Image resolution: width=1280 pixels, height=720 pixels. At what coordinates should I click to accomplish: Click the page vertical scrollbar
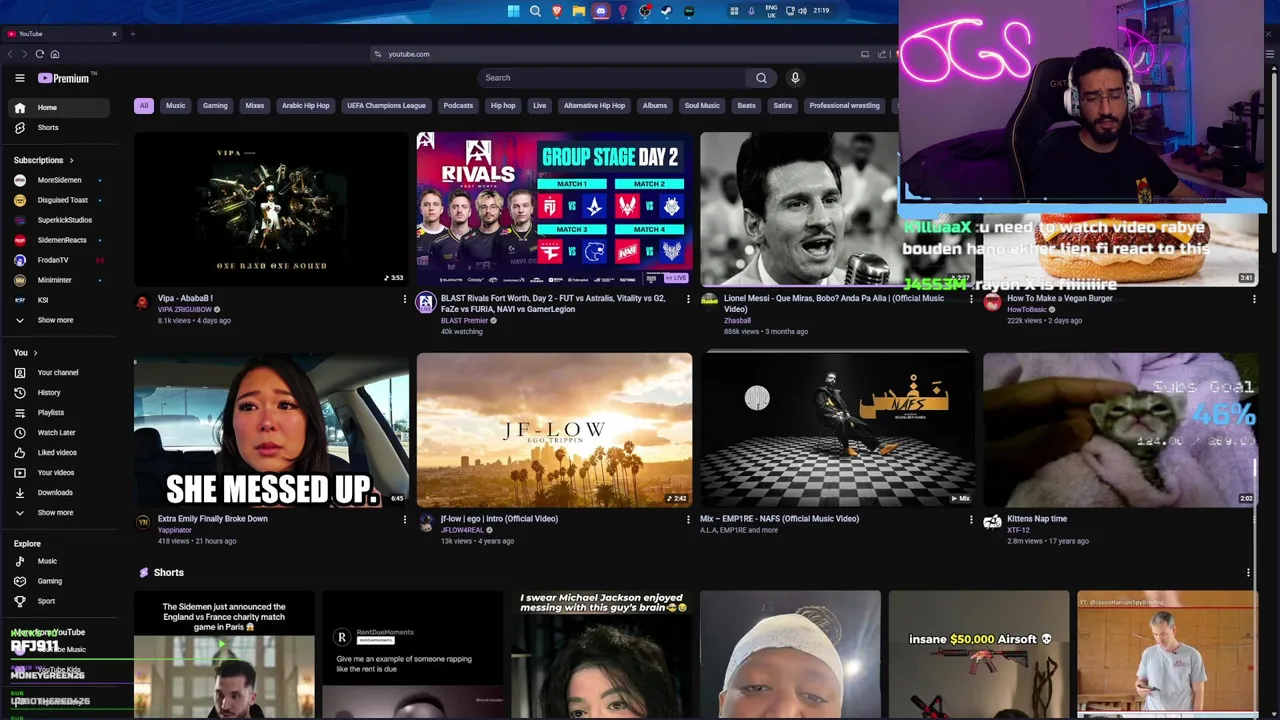coord(1273,160)
